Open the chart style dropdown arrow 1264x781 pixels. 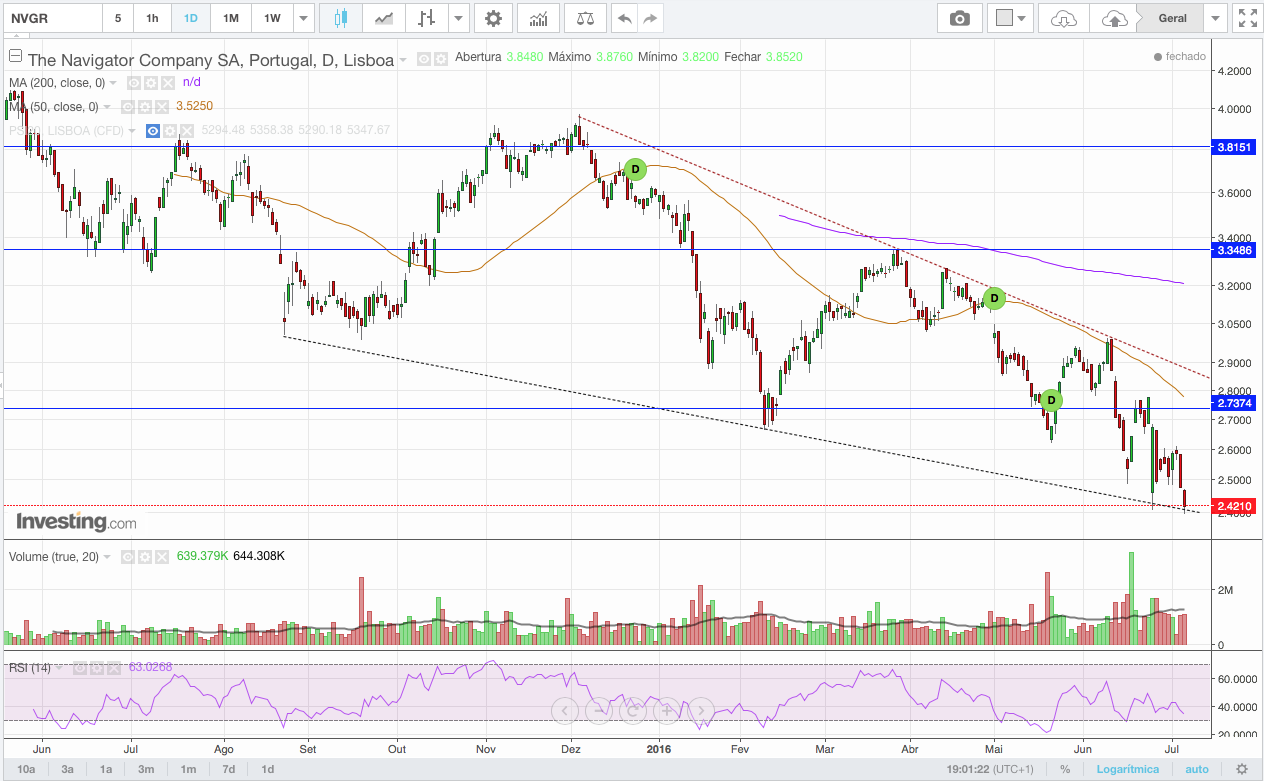458,18
